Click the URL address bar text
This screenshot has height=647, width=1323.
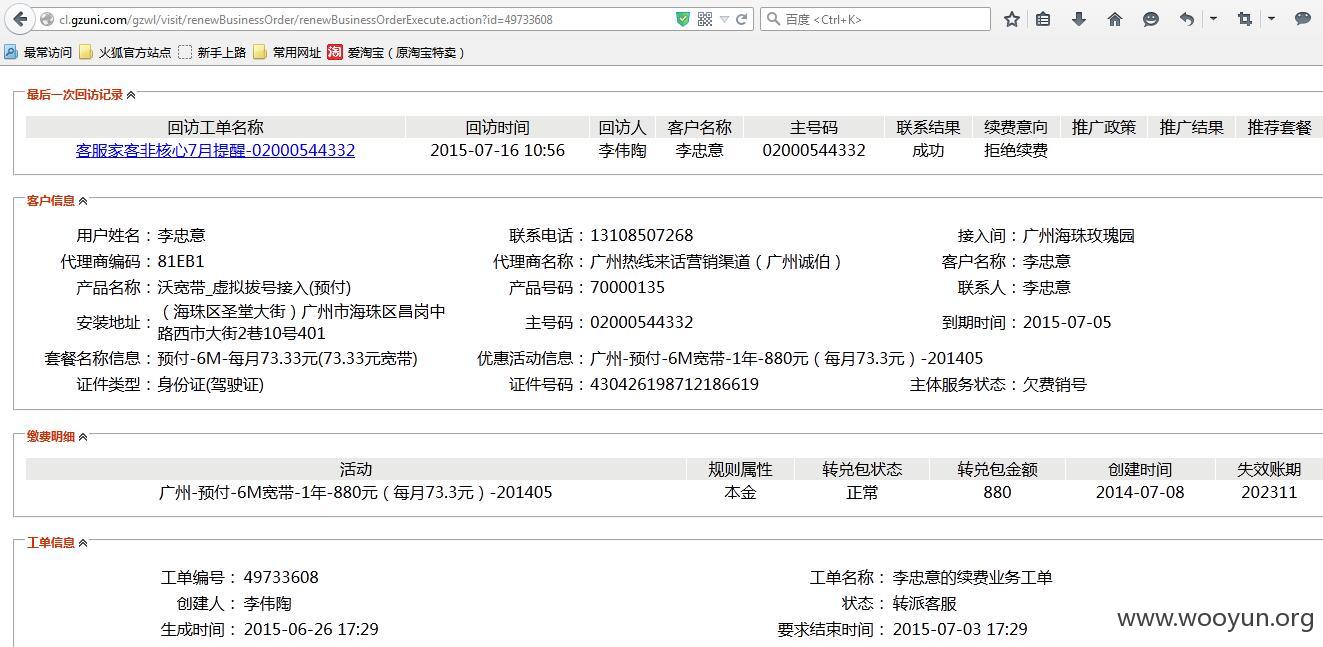pyautogui.click(x=305, y=19)
